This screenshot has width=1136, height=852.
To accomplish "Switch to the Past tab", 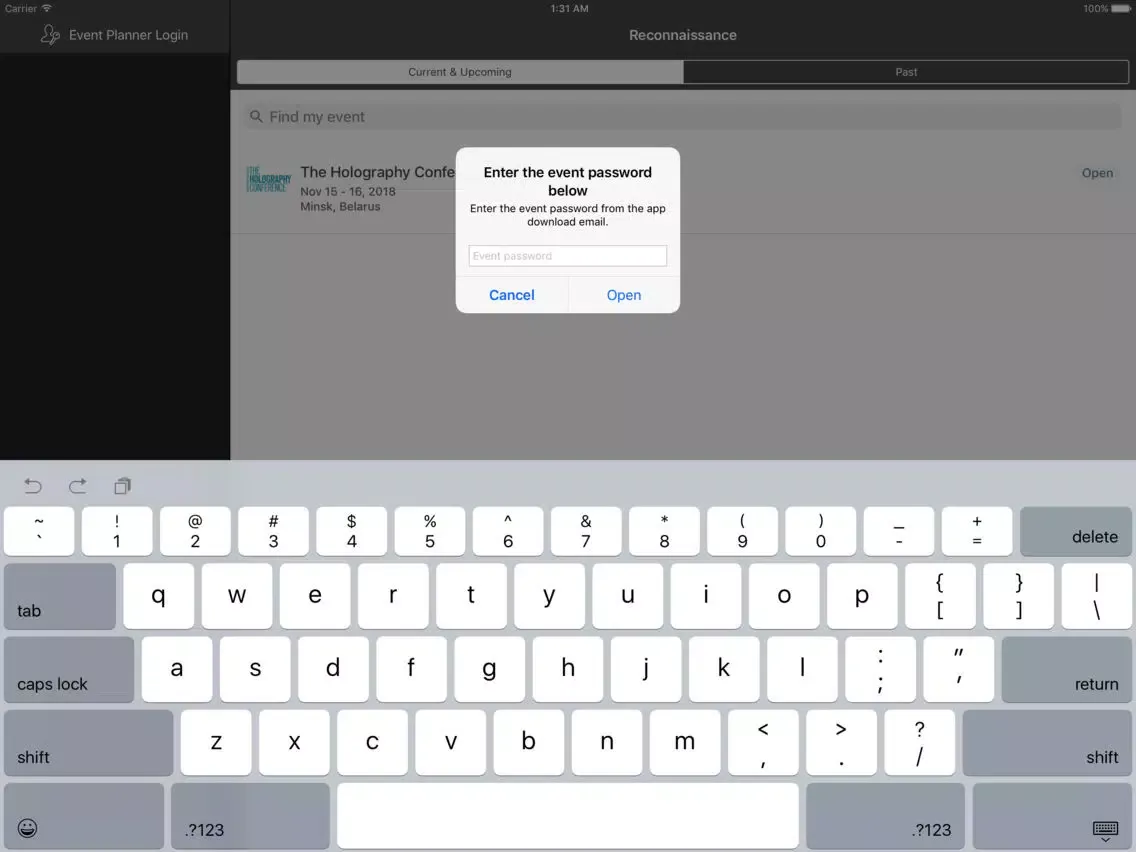I will 906,72.
